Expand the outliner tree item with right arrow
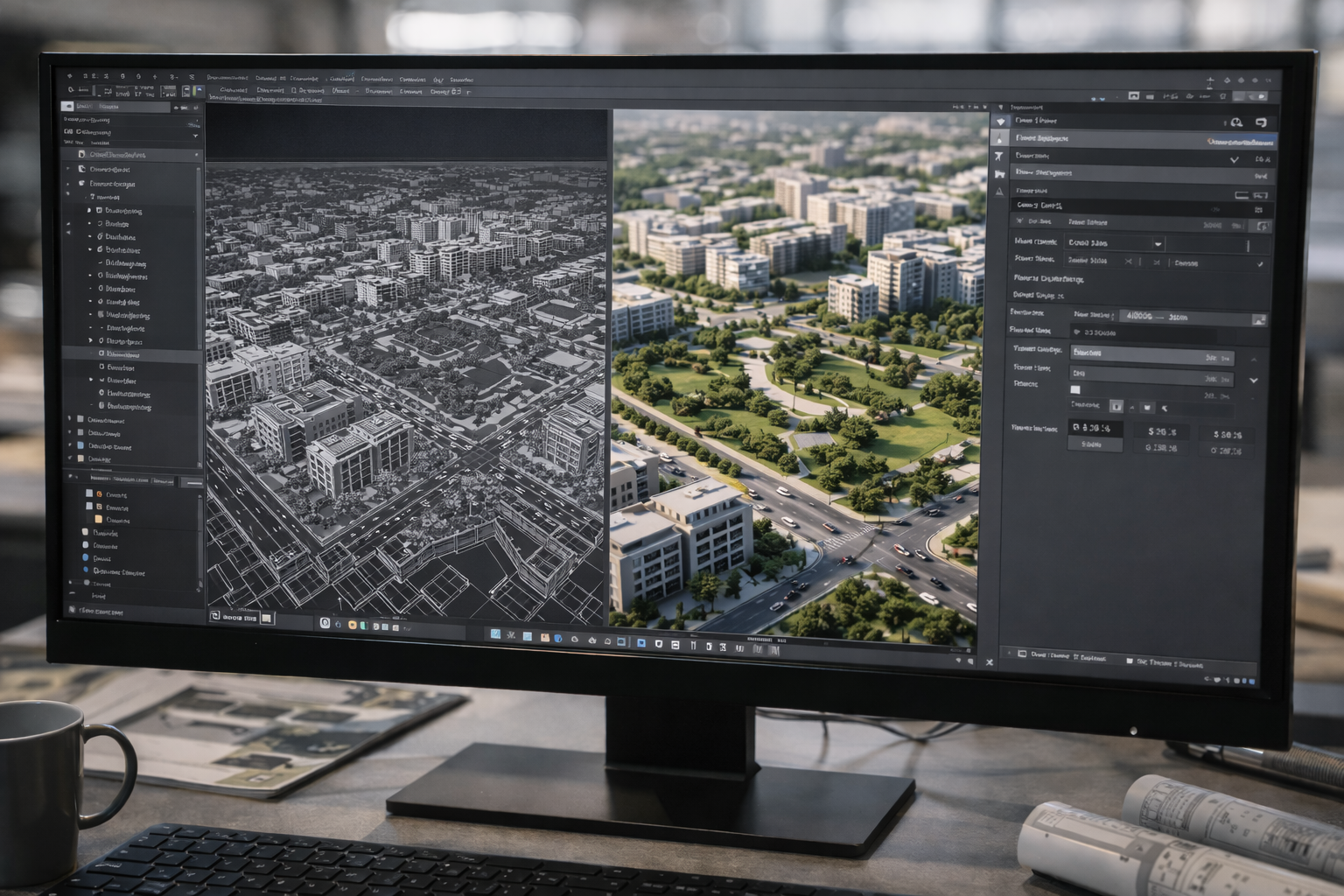 (x=90, y=340)
